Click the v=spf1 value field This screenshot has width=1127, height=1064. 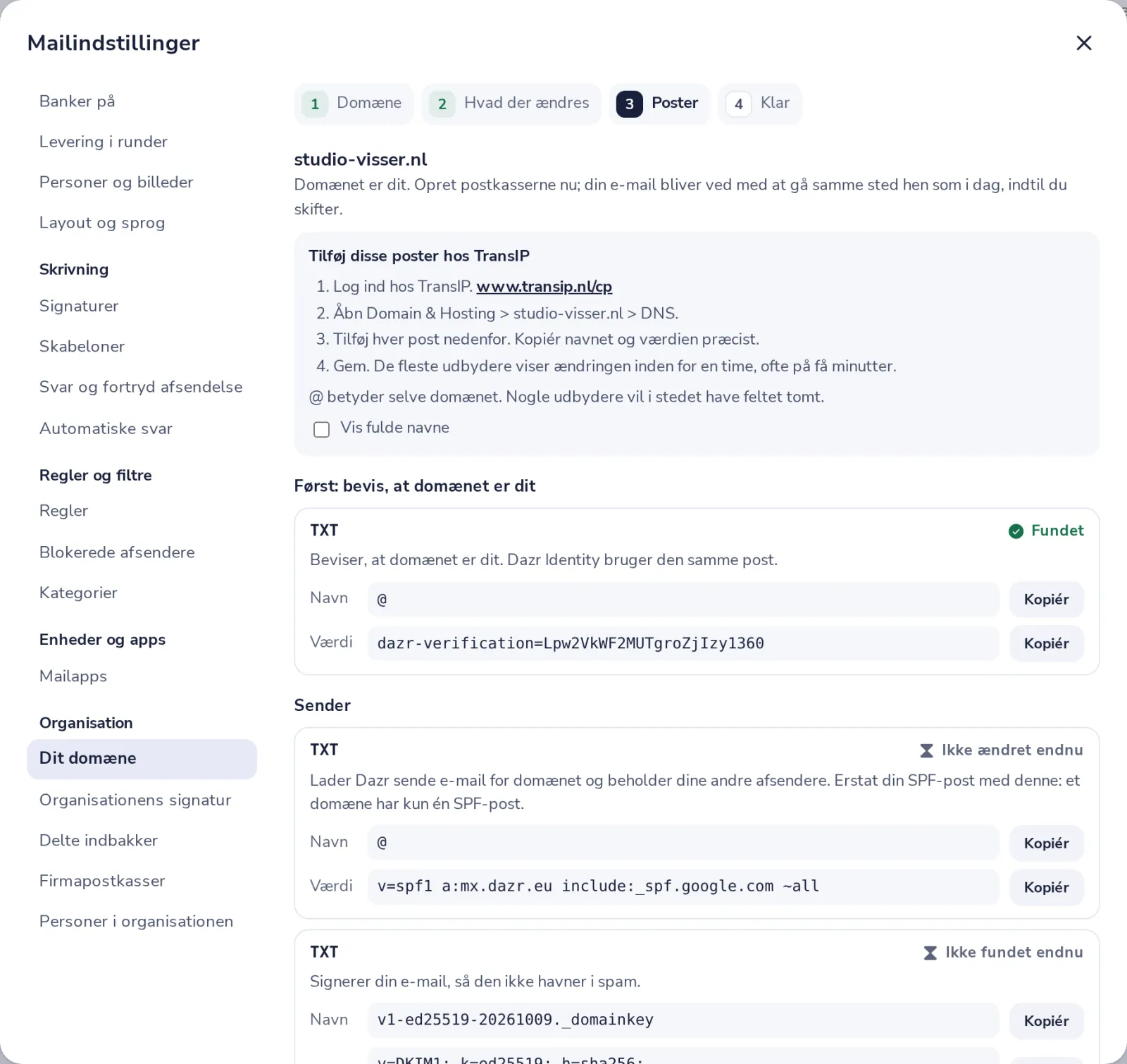click(683, 887)
